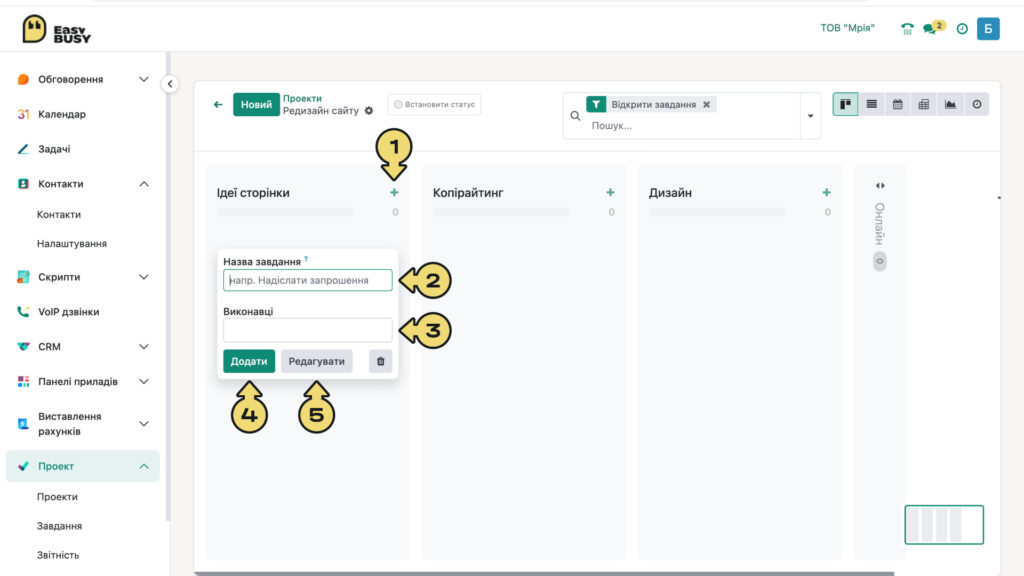The image size is (1024, 576).
Task: Click into the Пошук search field
Action: click(692, 125)
